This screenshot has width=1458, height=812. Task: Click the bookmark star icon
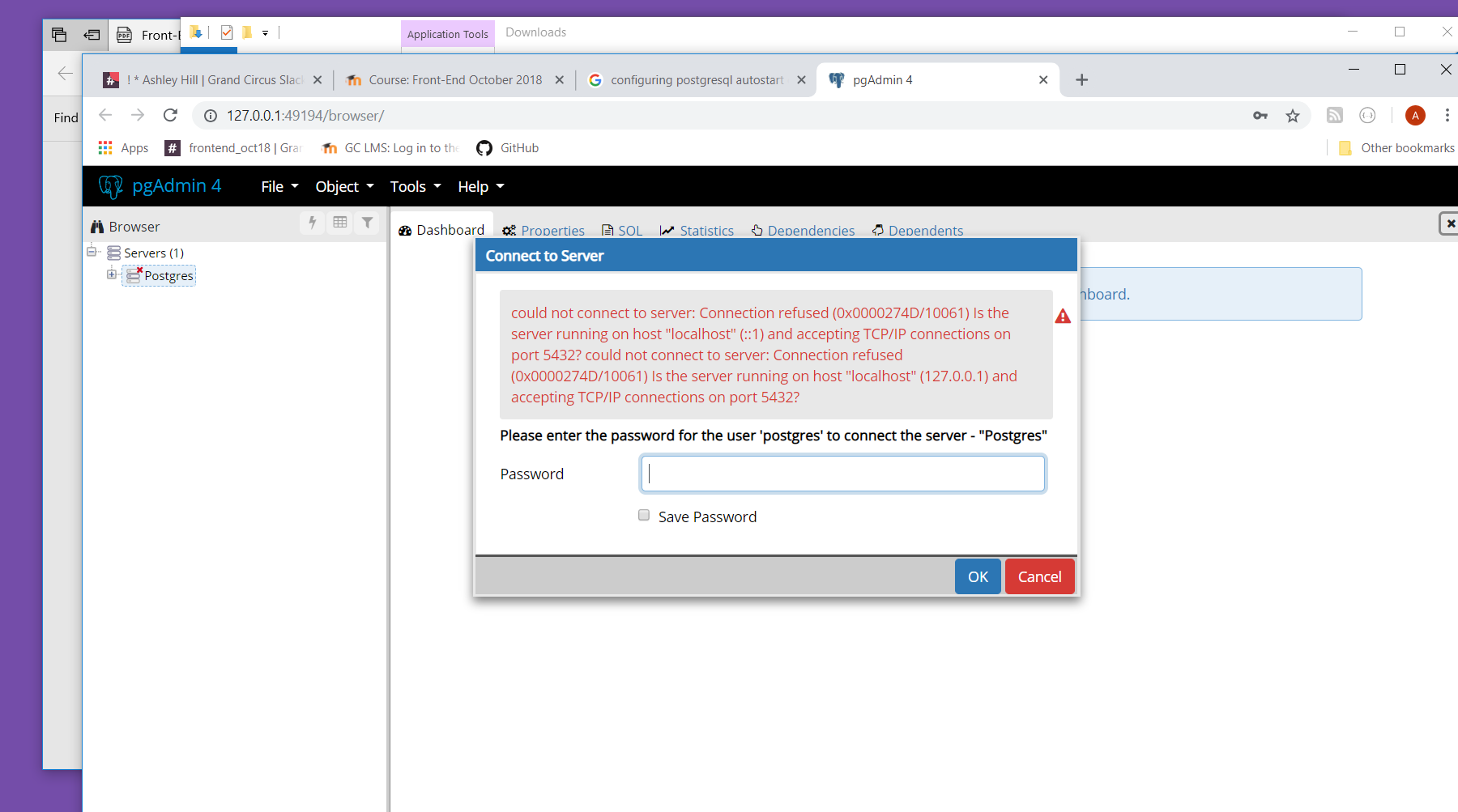point(1293,116)
